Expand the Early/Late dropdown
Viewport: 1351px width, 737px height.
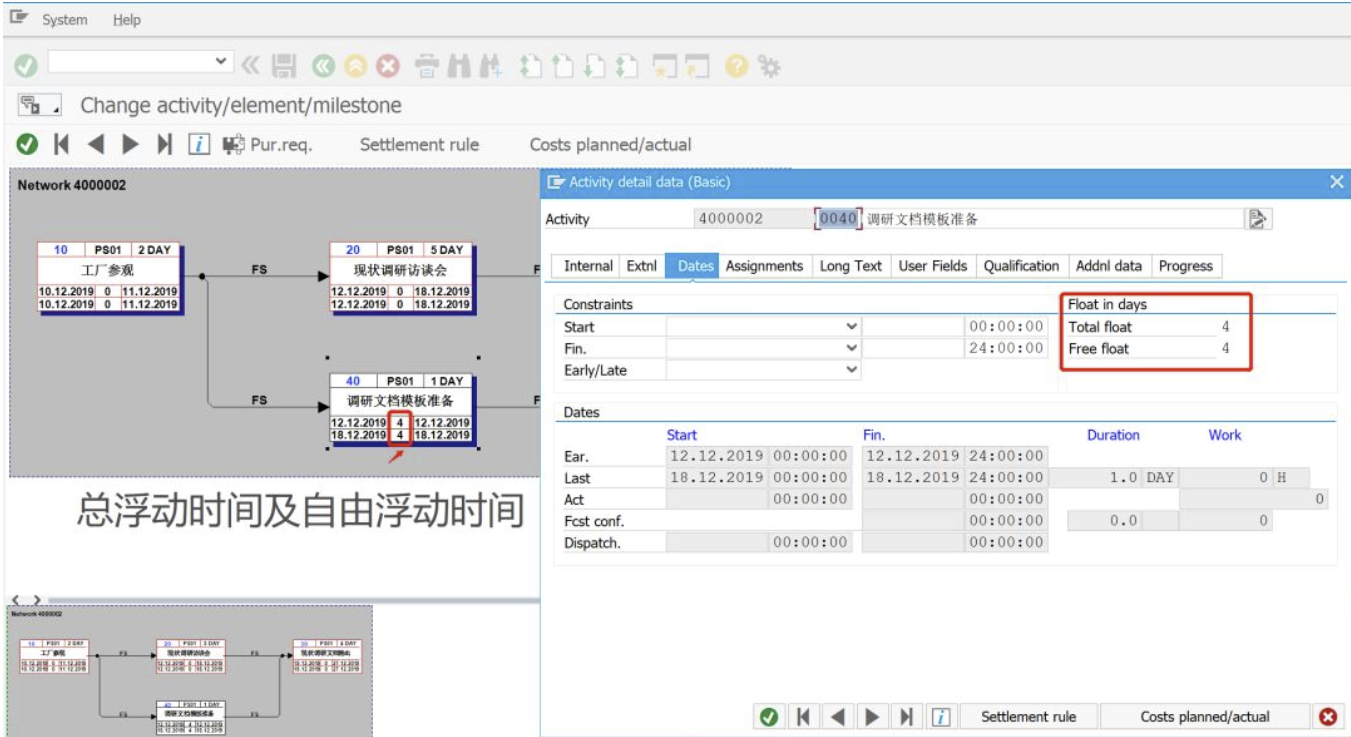click(x=852, y=370)
